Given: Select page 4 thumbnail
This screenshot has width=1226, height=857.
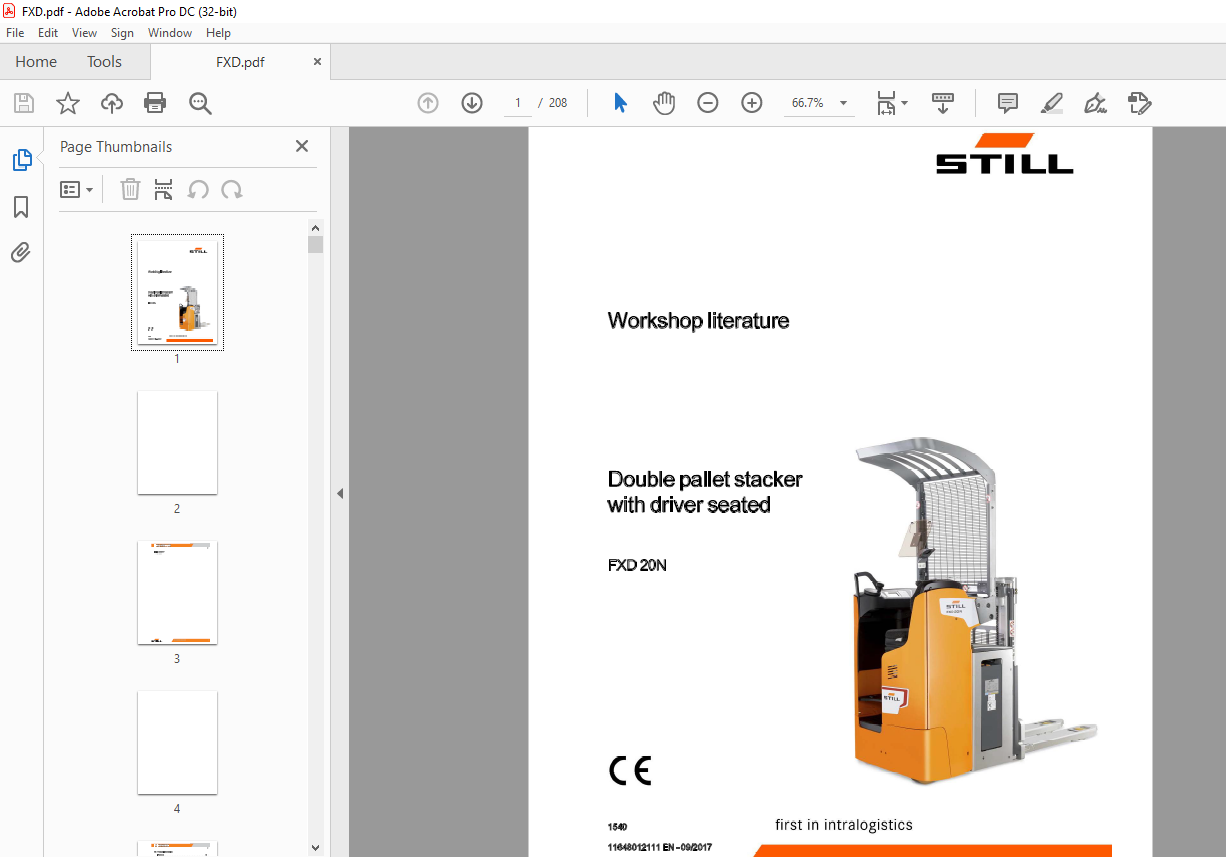Looking at the screenshot, I should [x=177, y=743].
